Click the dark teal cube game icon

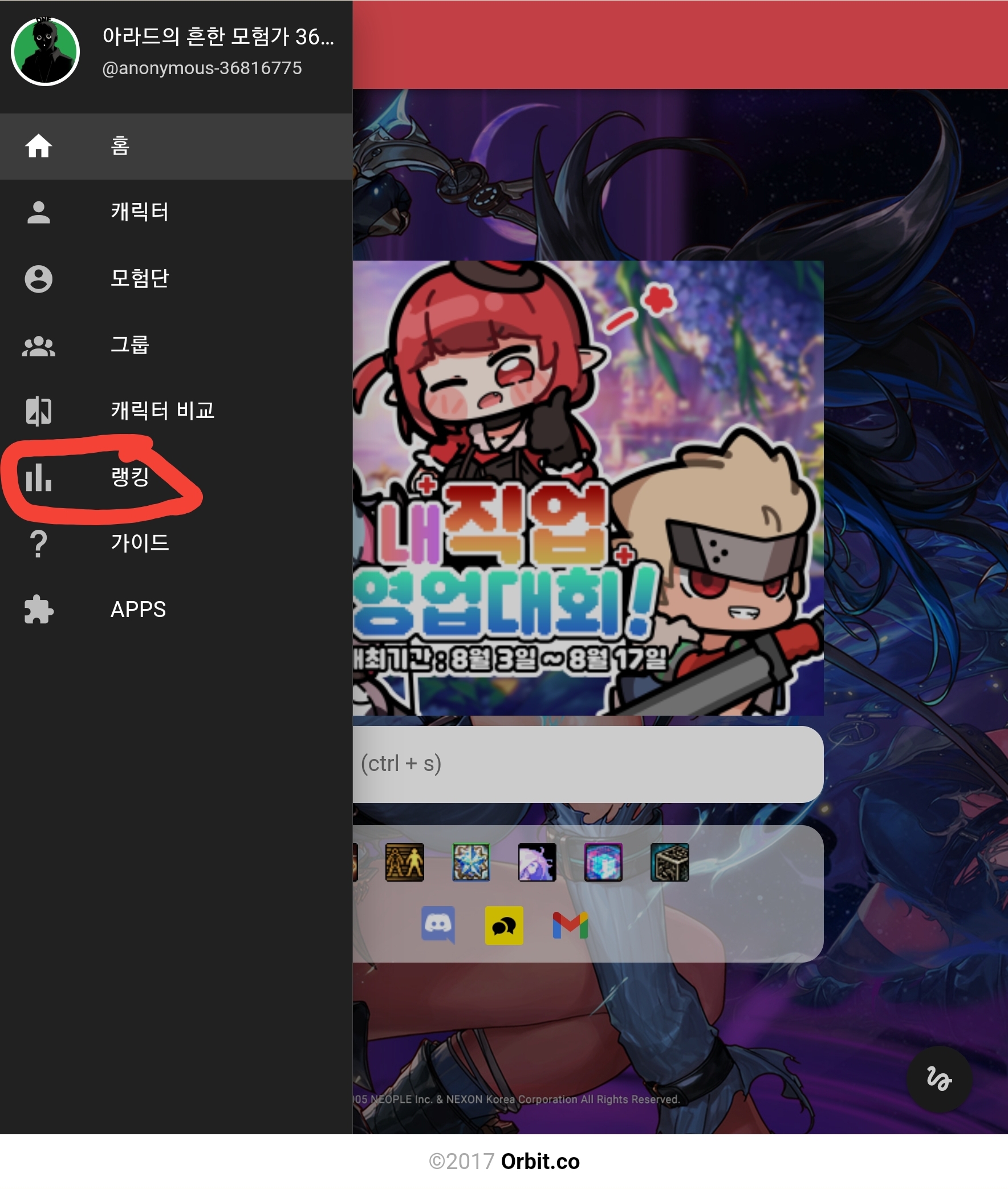click(670, 862)
